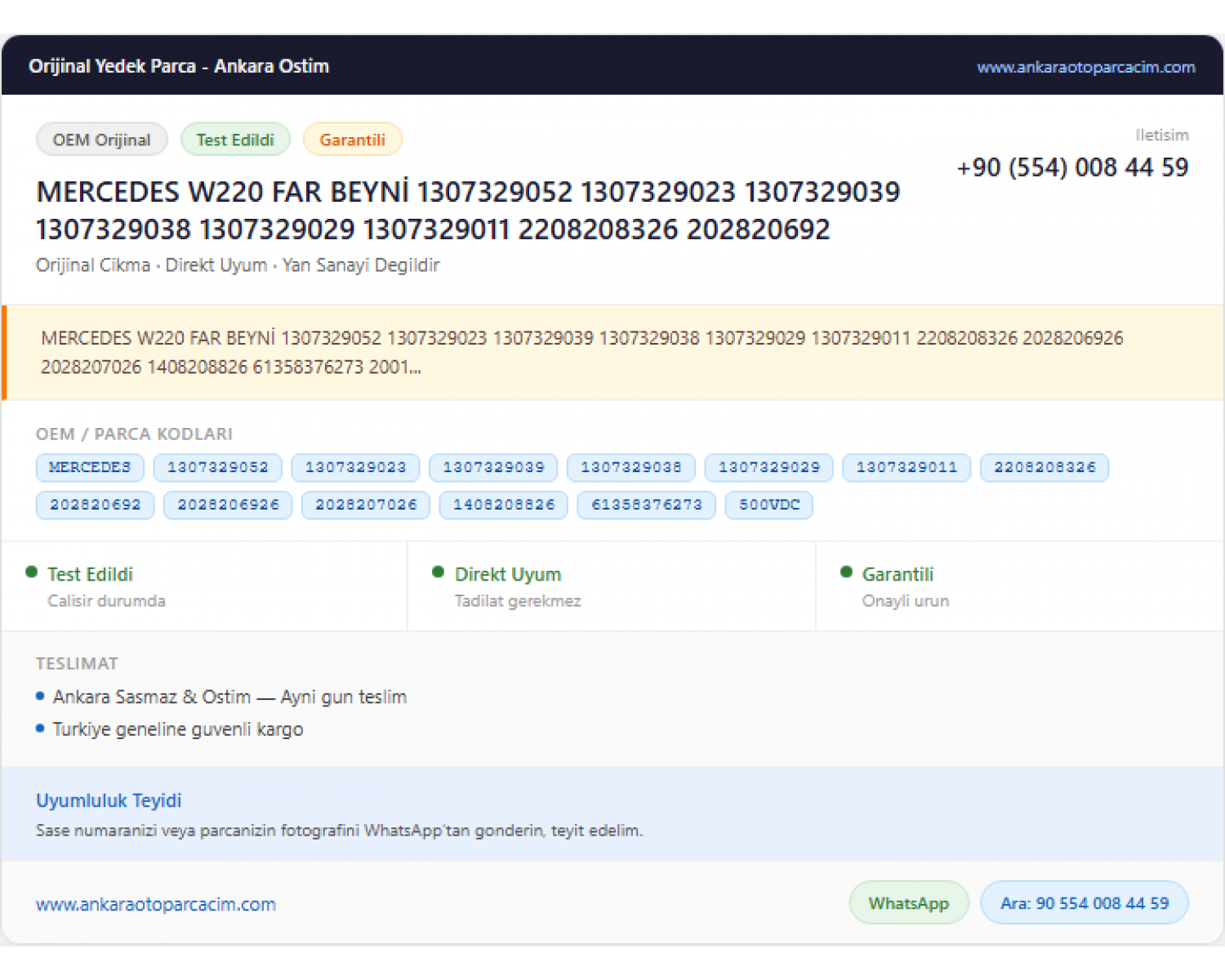Select part code chip 2028206926
Image resolution: width=1225 pixels, height=980 pixels.
coord(228,505)
